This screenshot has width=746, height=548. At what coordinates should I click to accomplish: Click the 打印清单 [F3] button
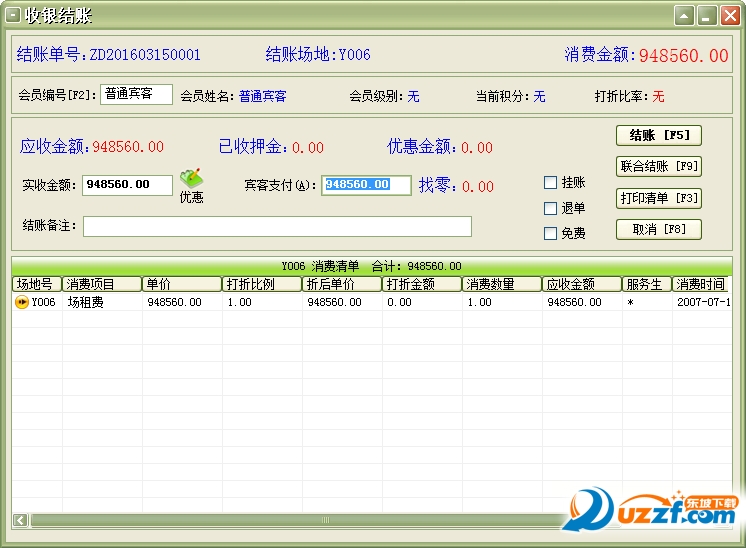point(658,198)
